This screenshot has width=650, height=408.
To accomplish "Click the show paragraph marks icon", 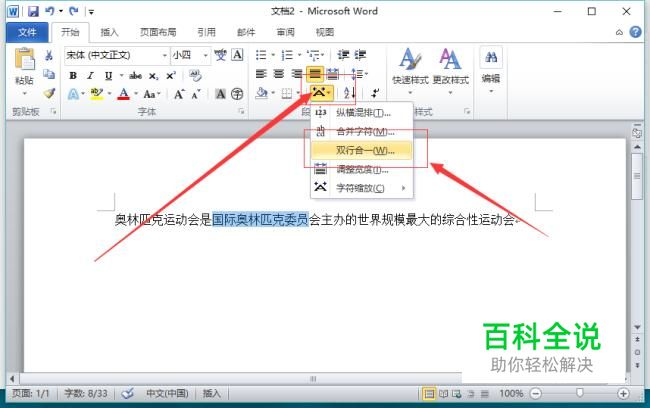I will point(375,93).
